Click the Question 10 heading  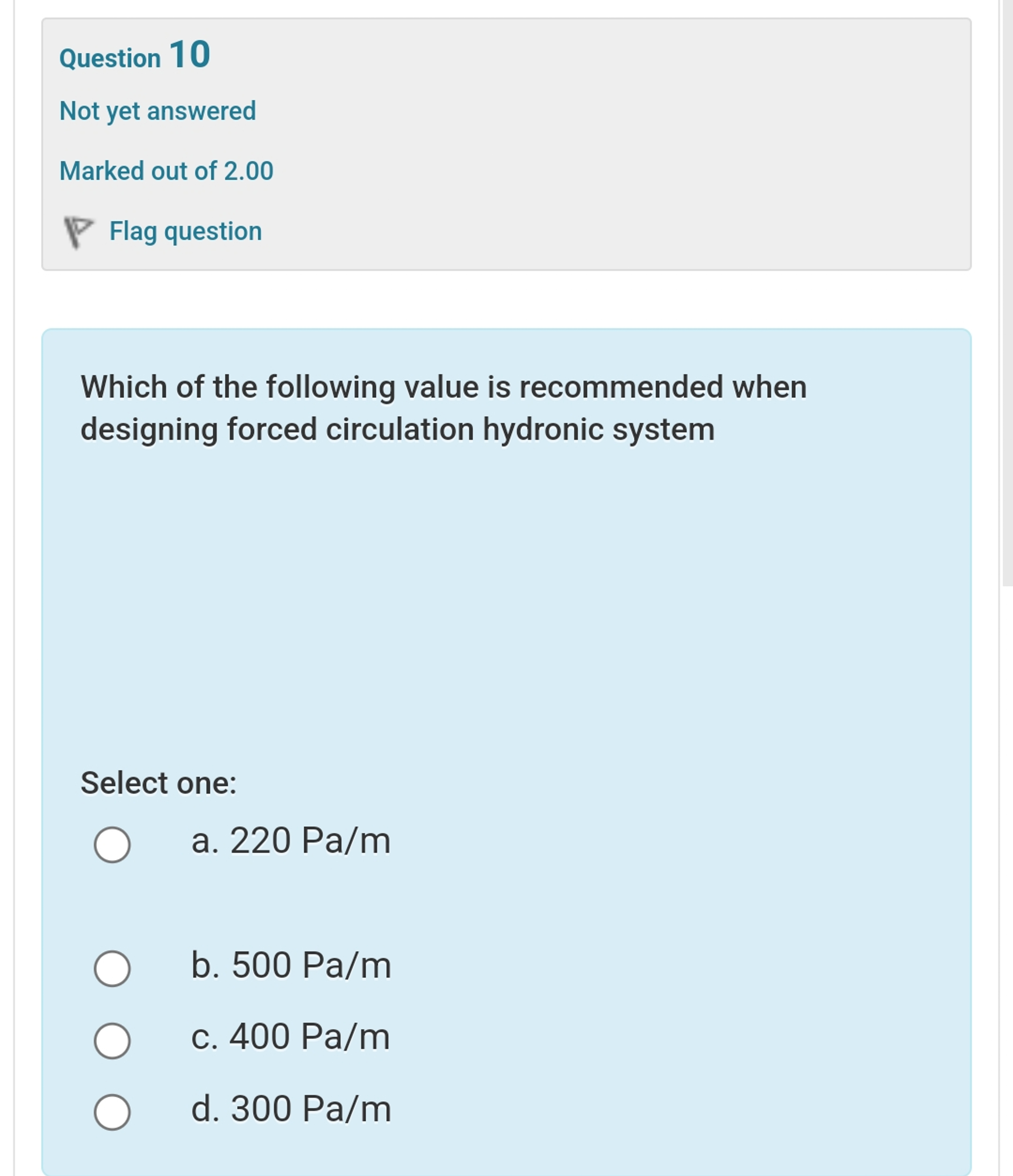pos(135,56)
